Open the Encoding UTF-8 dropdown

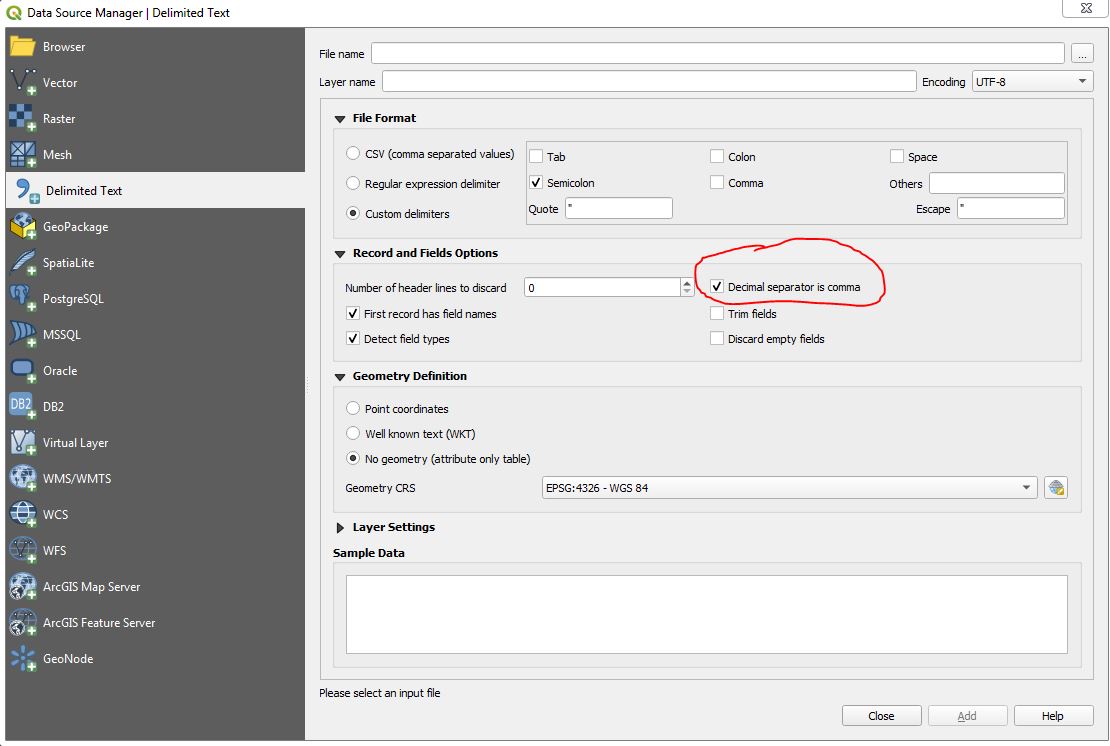(1031, 81)
